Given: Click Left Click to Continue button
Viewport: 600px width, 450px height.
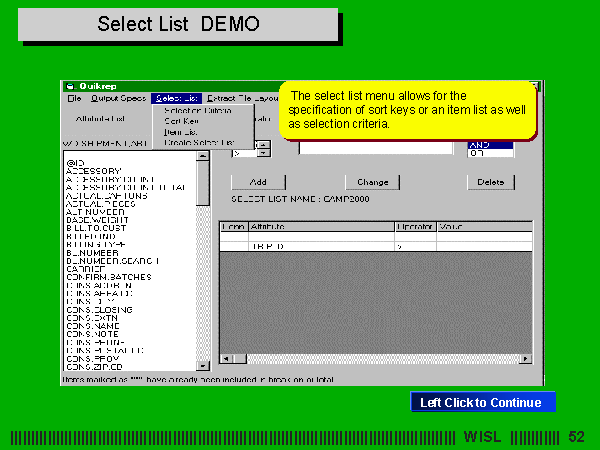Looking at the screenshot, I should click(x=481, y=403).
